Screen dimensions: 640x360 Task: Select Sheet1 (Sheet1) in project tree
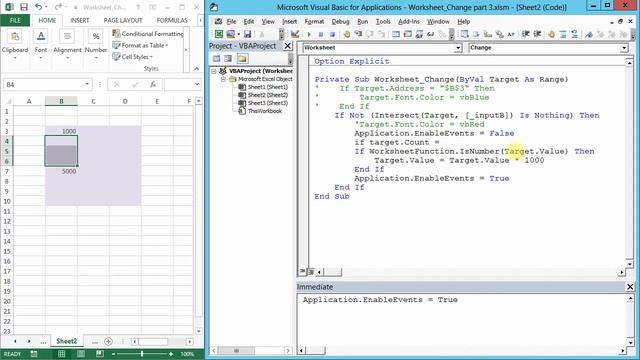coord(268,87)
